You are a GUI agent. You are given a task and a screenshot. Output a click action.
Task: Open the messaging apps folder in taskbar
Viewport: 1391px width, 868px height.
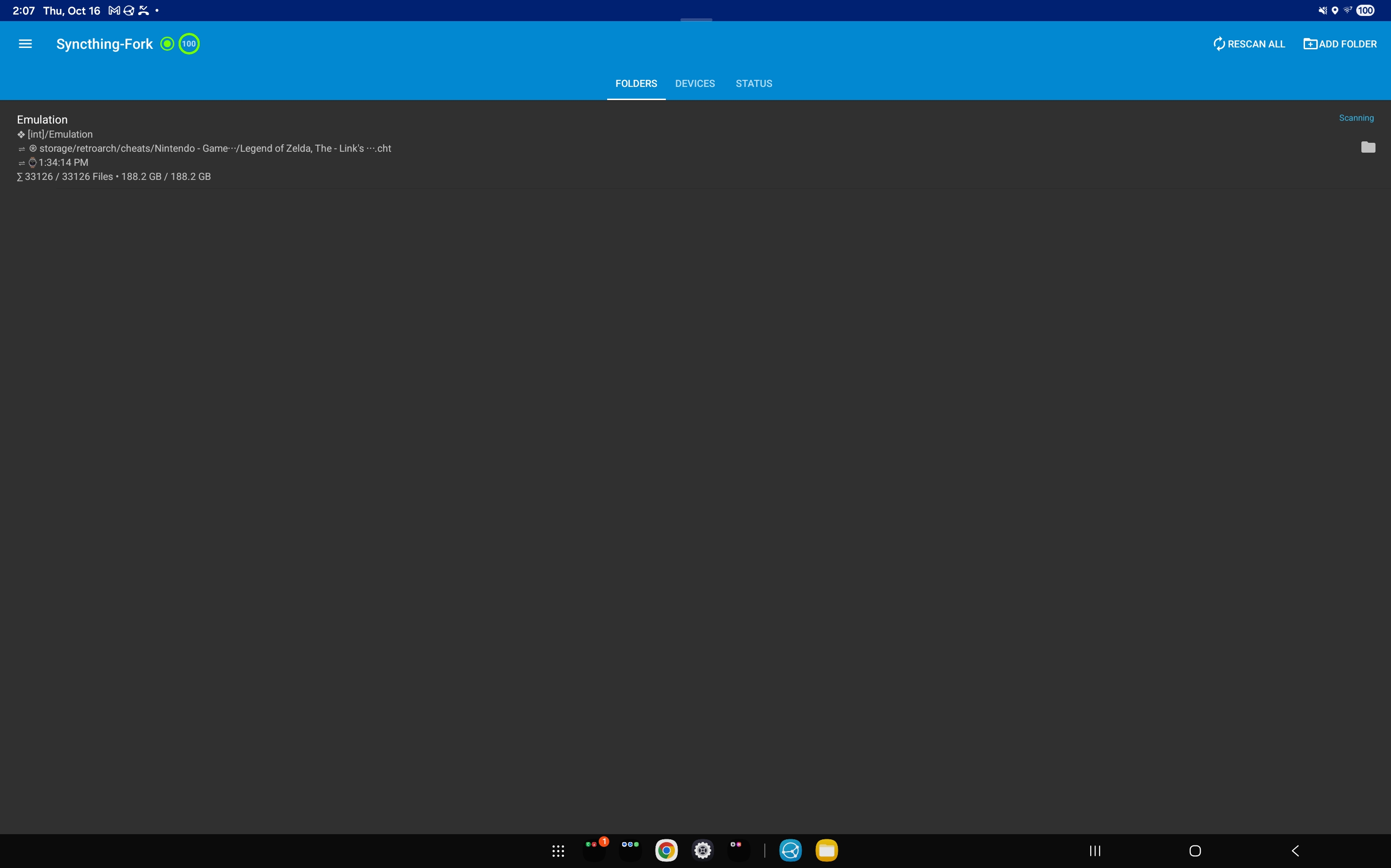click(630, 851)
